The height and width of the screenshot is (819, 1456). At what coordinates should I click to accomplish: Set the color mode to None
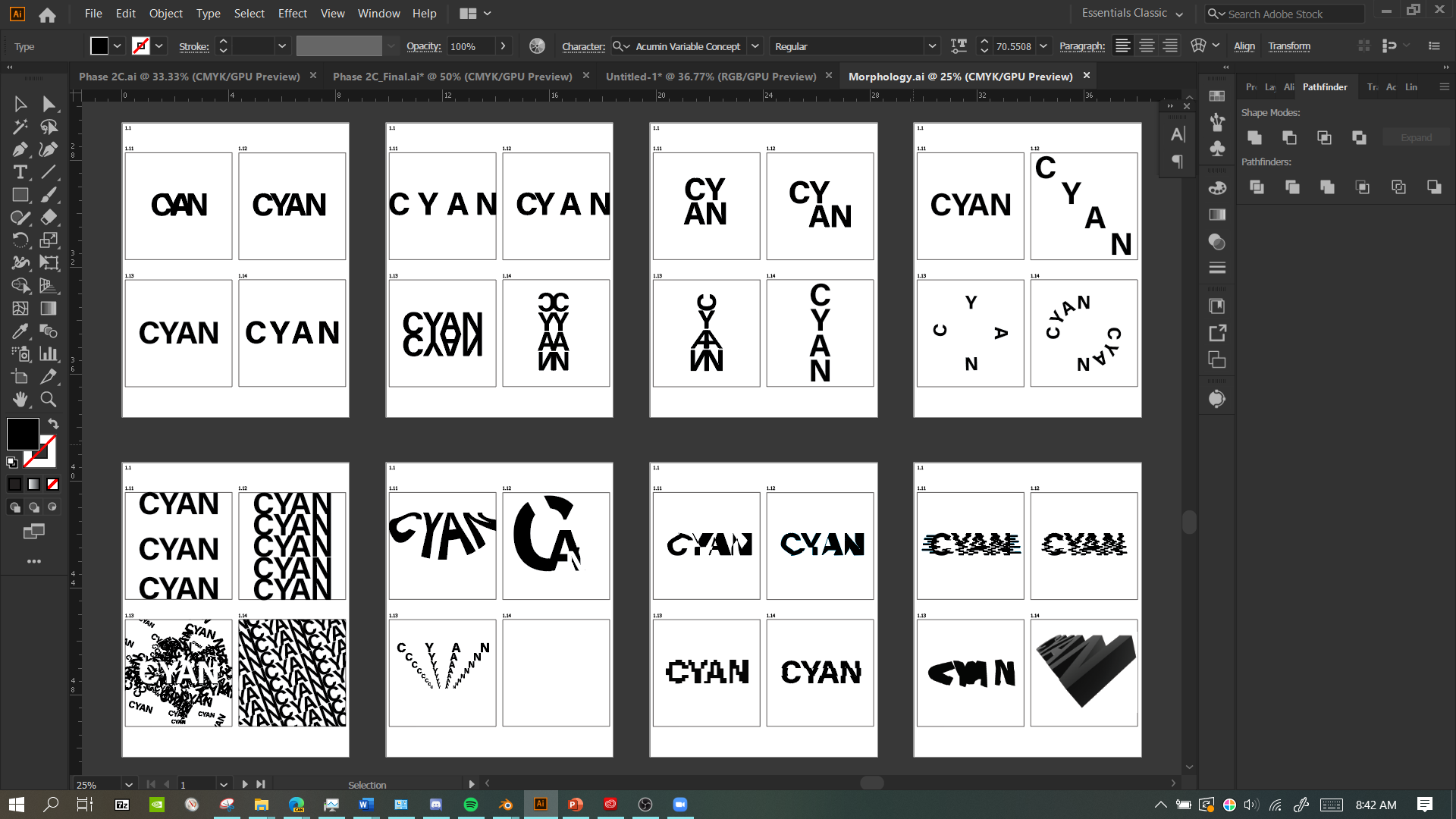(x=52, y=484)
